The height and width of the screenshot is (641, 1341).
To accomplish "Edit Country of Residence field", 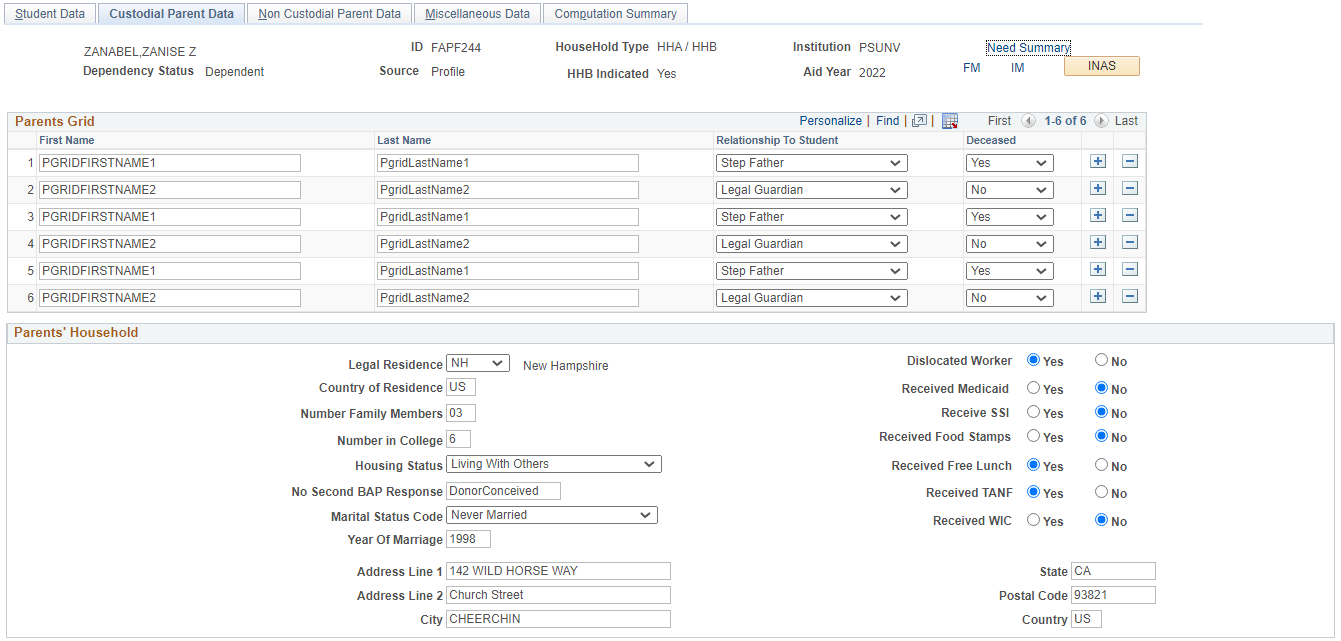I will point(461,387).
